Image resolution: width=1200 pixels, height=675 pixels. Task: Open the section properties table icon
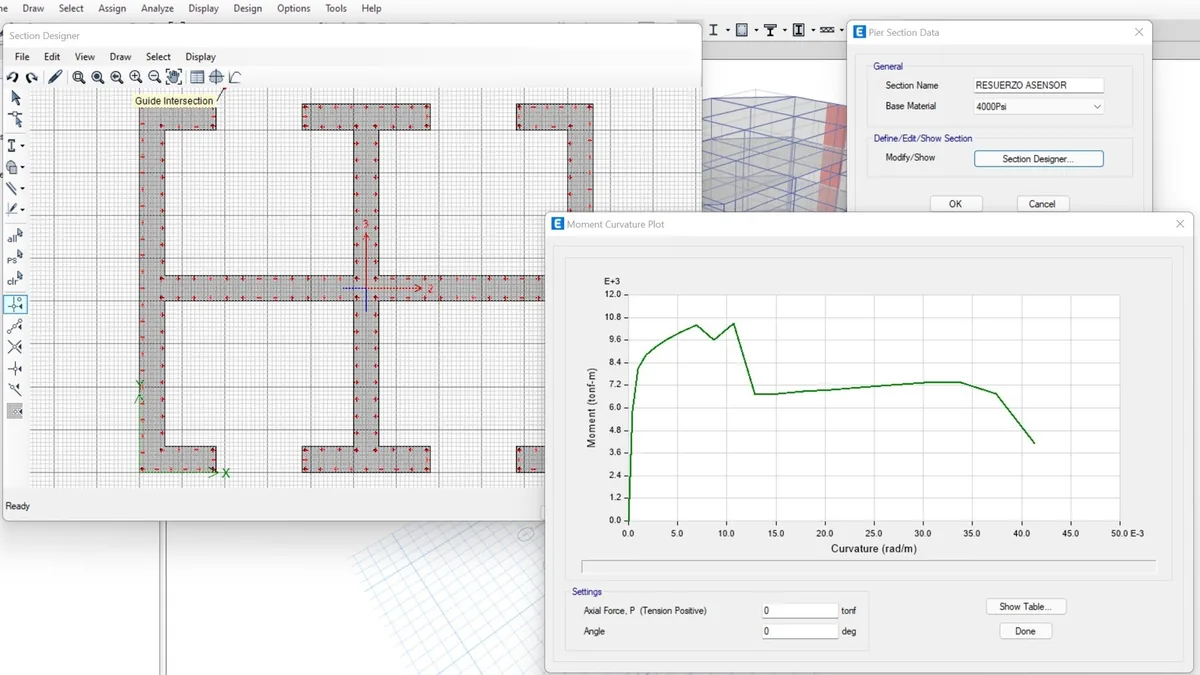click(x=197, y=77)
